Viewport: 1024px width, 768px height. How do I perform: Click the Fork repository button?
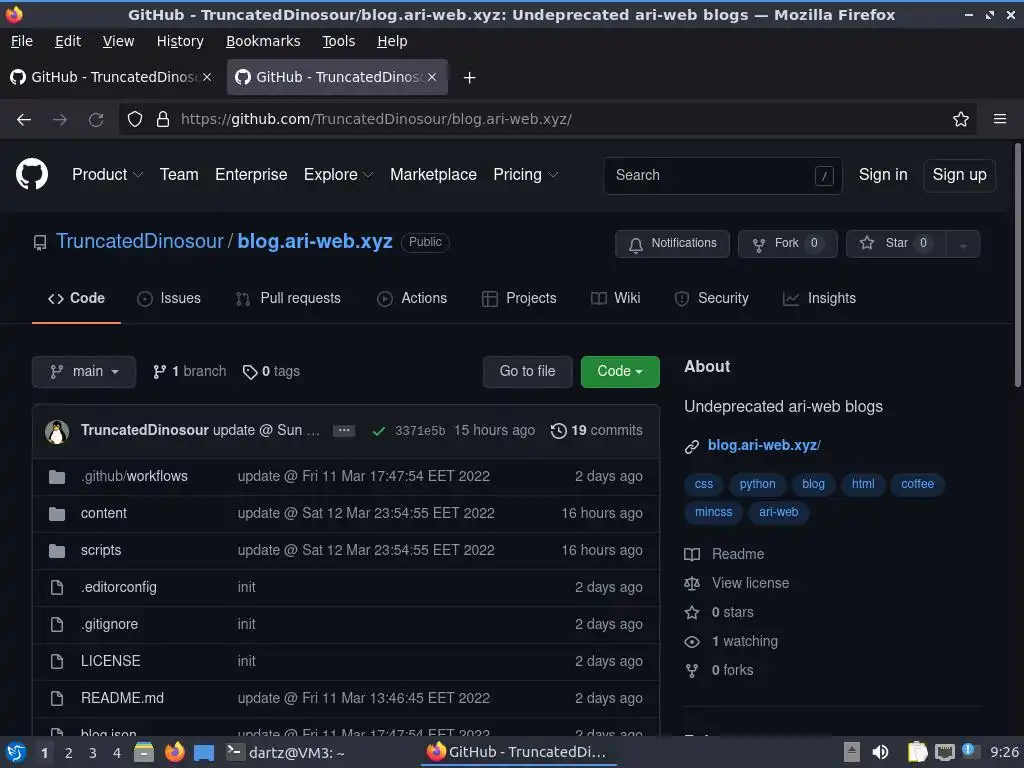pos(788,244)
